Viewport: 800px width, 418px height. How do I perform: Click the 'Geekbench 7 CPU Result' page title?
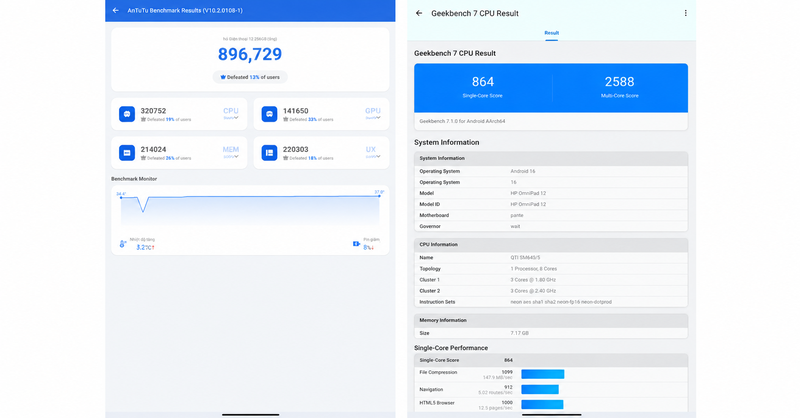[475, 14]
